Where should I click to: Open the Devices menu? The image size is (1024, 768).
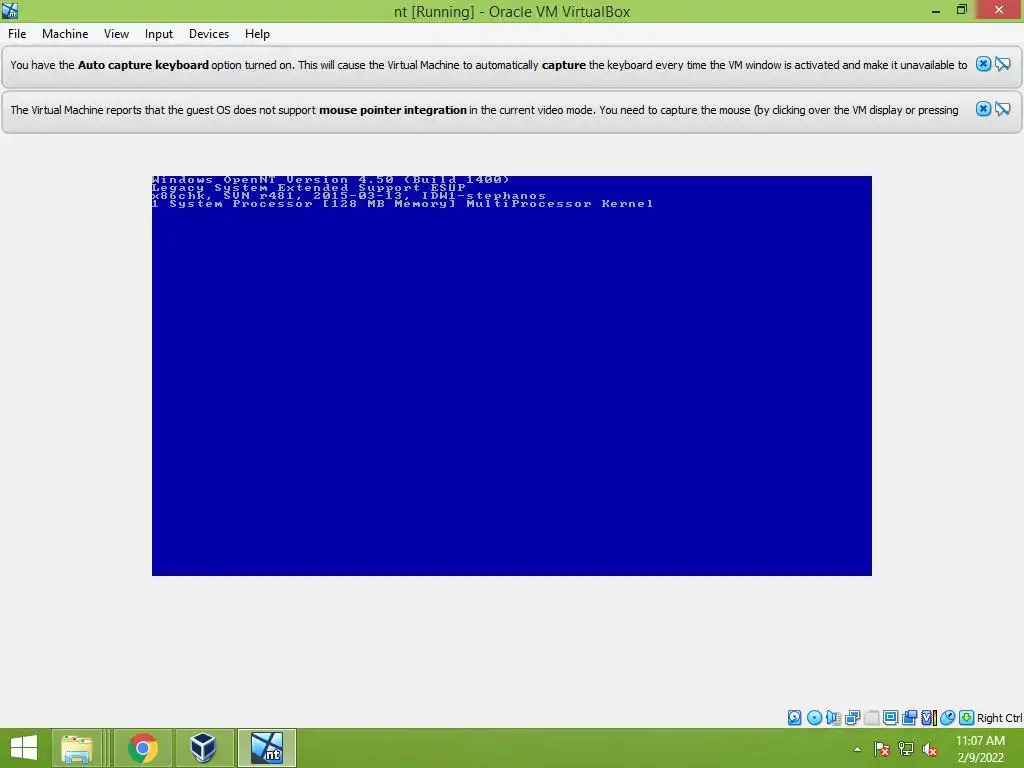209,34
